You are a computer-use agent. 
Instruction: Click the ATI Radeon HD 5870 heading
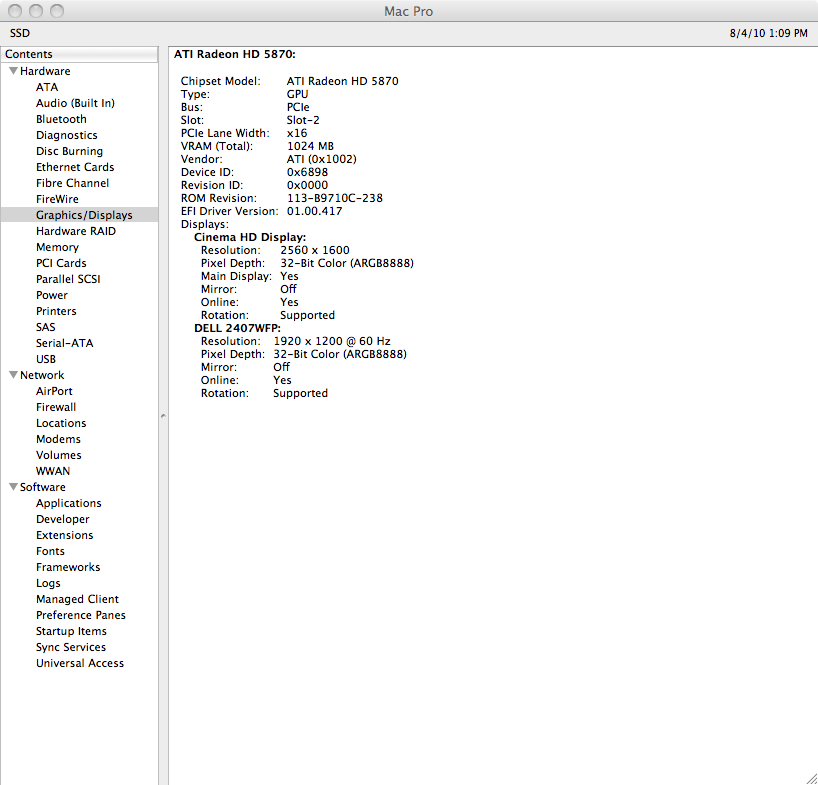(235, 54)
